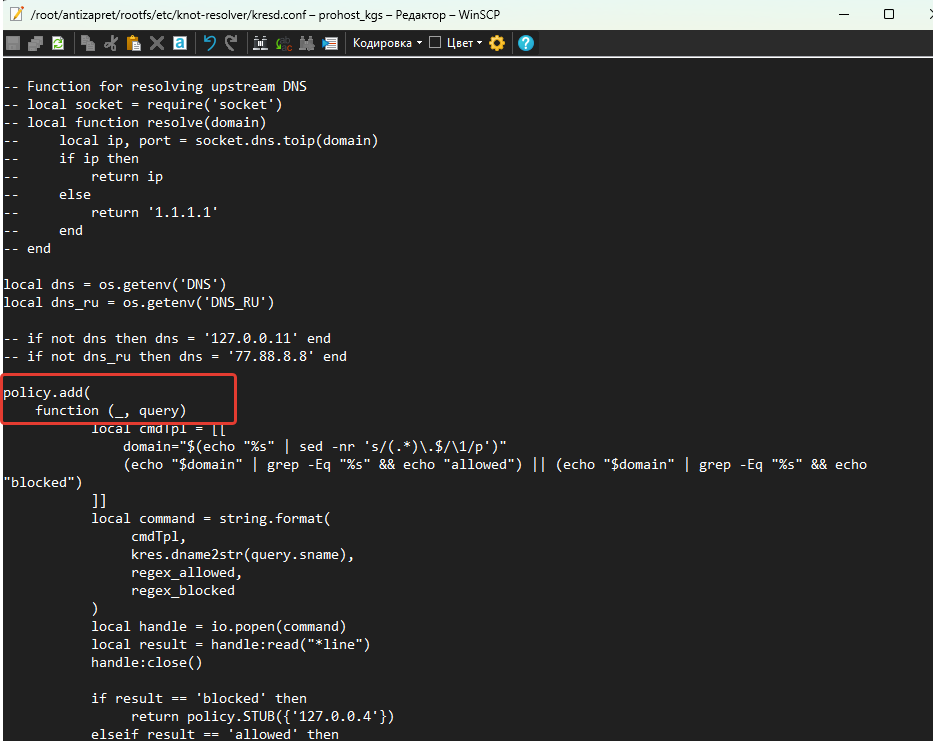Open Help with question mark icon

526,43
